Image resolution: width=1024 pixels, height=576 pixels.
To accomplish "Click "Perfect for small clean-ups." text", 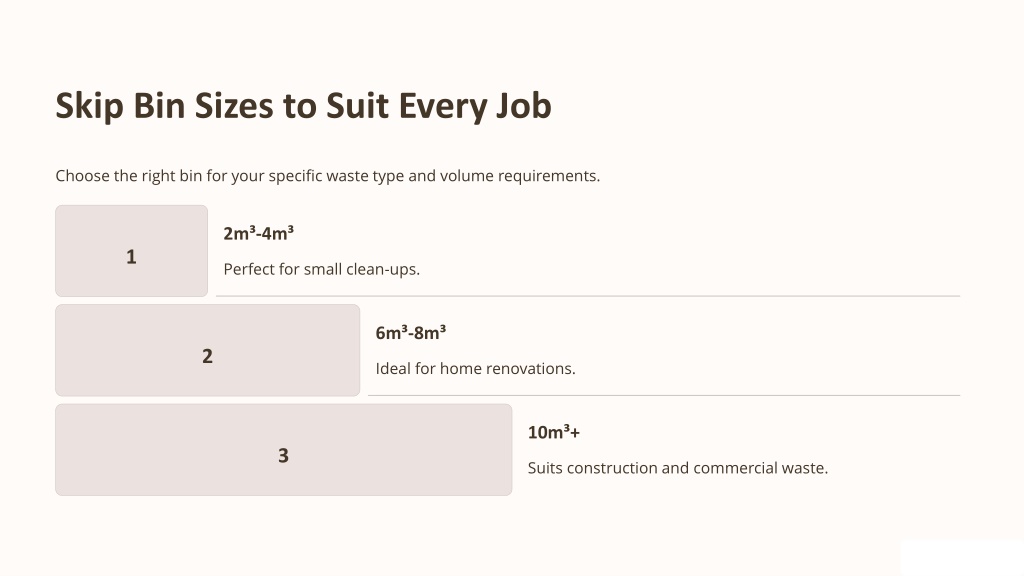I will [321, 269].
